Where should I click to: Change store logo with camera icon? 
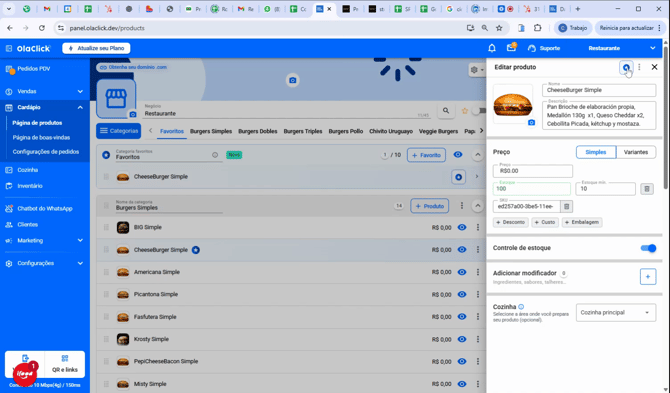point(133,114)
